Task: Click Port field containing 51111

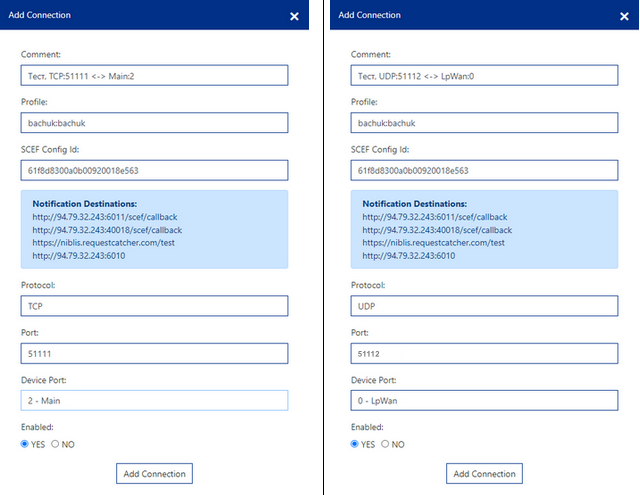Action: coord(154,353)
